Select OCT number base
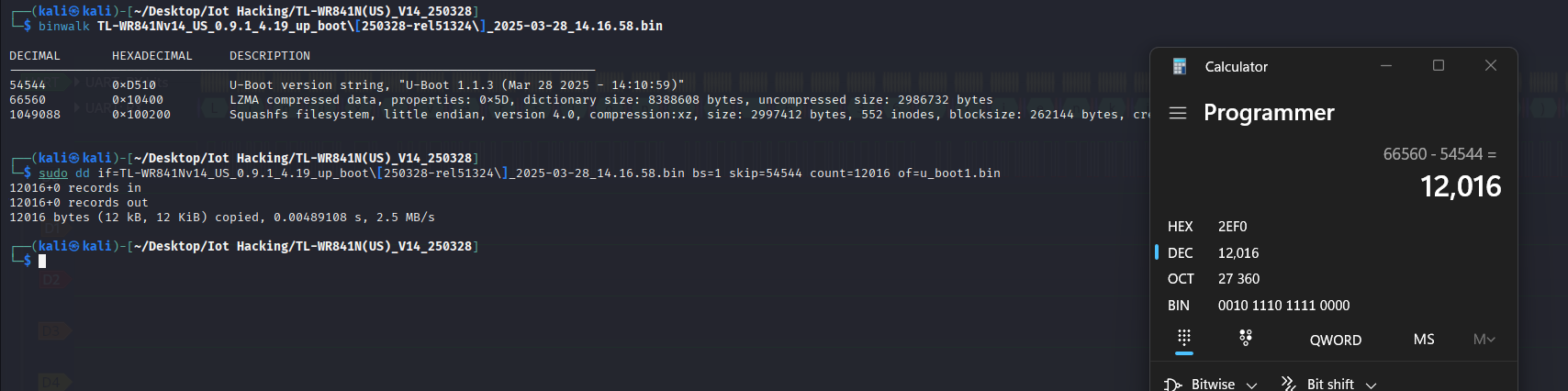Screen dimensions: 1568x391 pos(1181,279)
